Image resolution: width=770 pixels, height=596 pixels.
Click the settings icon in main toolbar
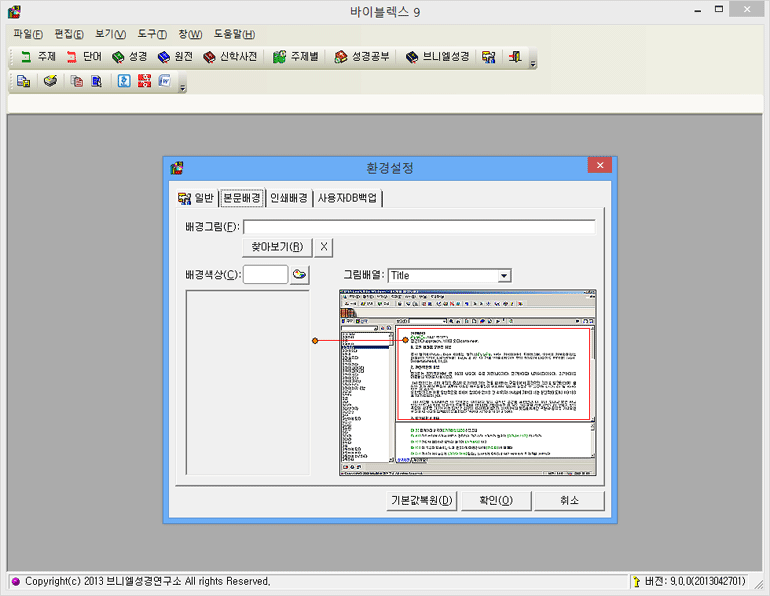pyautogui.click(x=489, y=57)
